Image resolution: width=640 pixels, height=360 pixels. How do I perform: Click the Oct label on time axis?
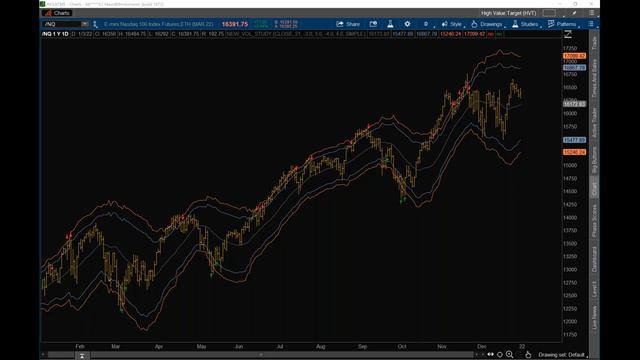(402, 346)
